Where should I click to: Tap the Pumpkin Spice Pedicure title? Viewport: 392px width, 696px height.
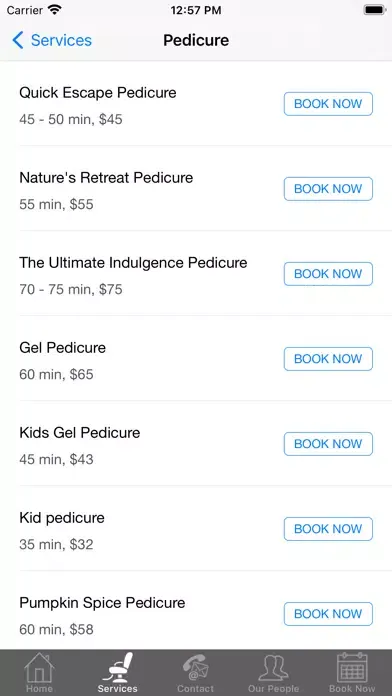click(x=102, y=603)
